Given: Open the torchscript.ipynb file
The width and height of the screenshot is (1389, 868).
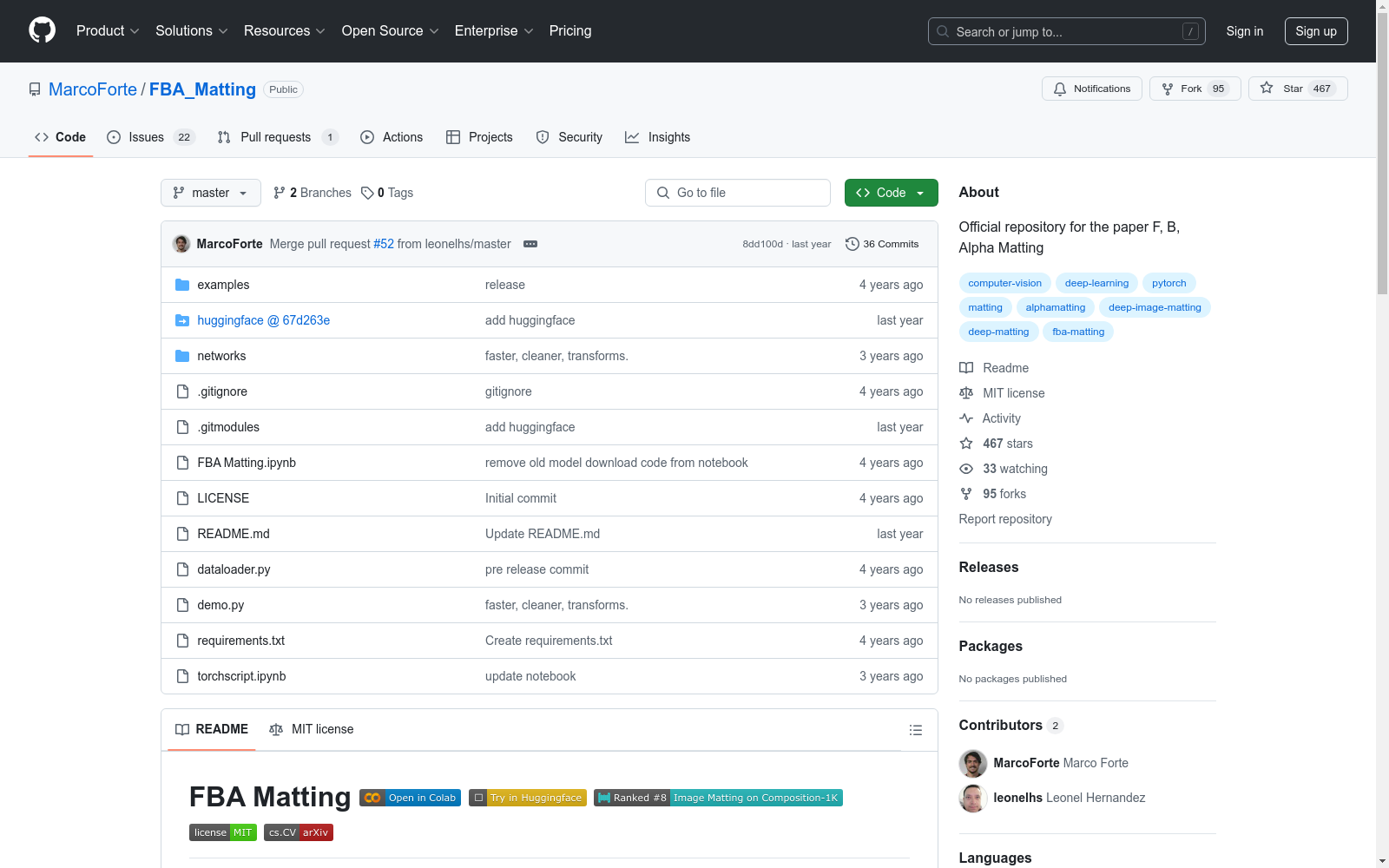Looking at the screenshot, I should point(241,676).
